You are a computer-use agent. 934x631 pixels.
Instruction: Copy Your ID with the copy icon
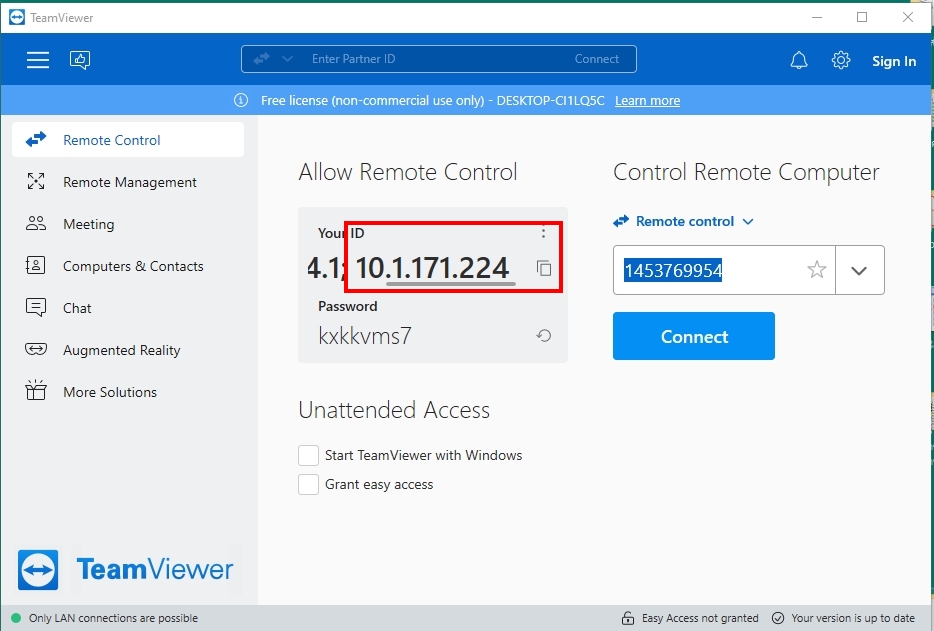544,268
